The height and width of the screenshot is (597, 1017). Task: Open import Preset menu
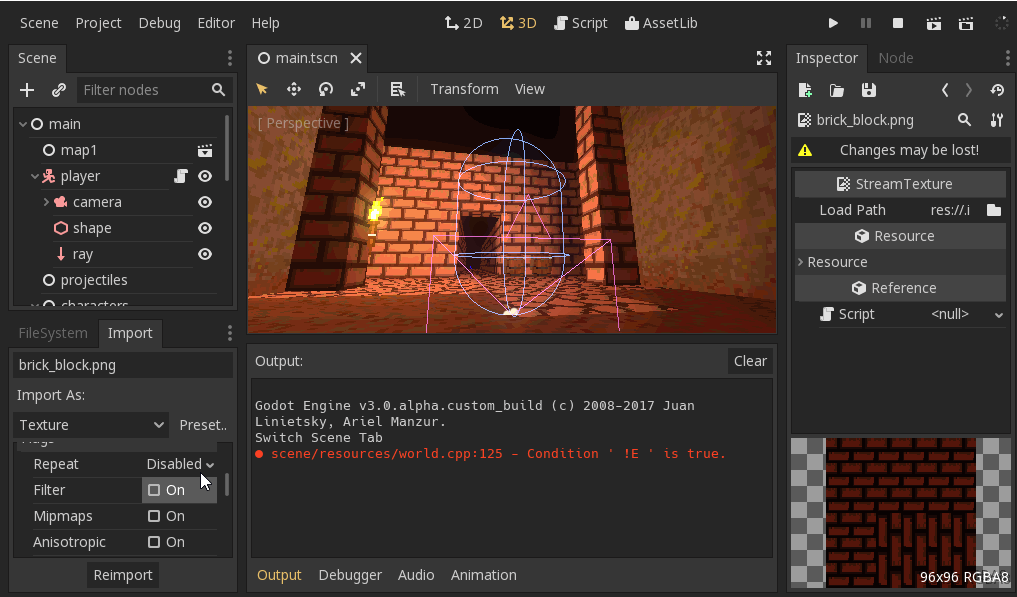(x=203, y=425)
